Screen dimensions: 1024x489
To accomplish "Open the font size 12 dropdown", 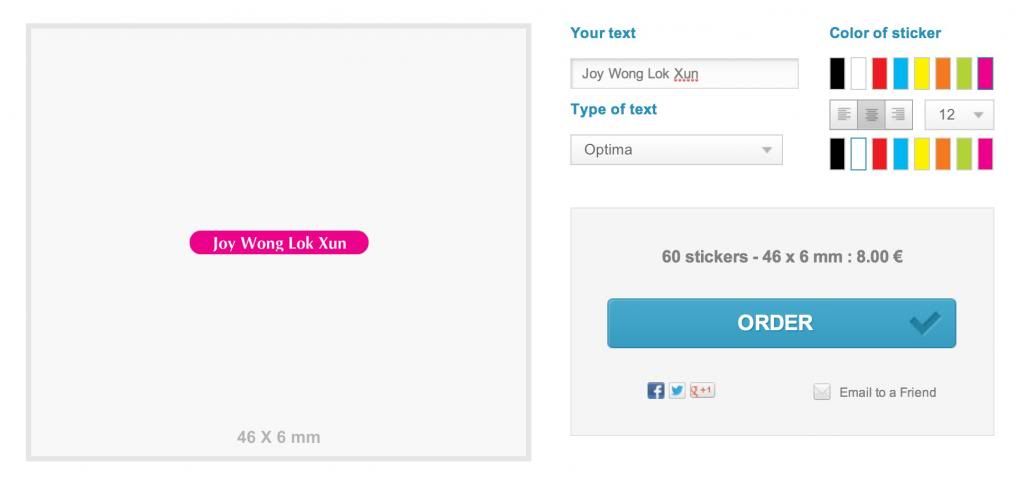I will pos(959,115).
